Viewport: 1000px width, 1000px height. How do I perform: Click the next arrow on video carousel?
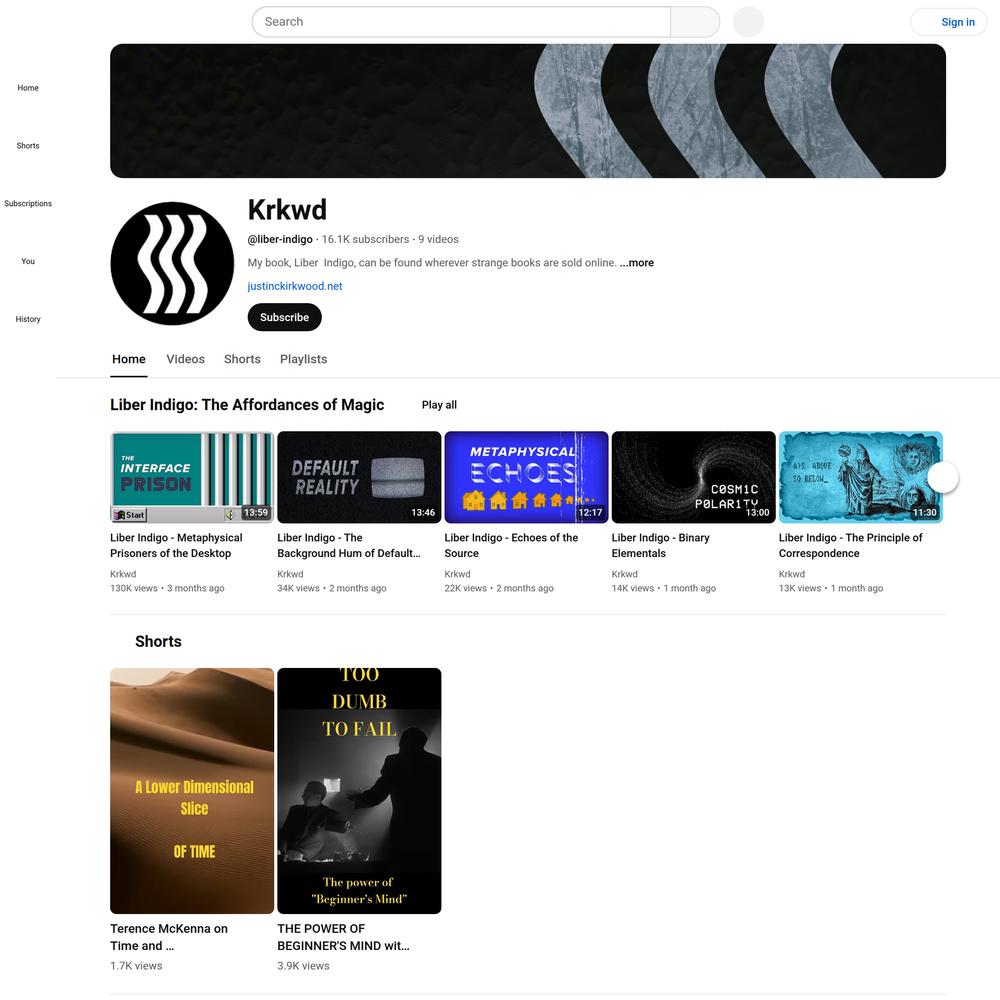(943, 477)
